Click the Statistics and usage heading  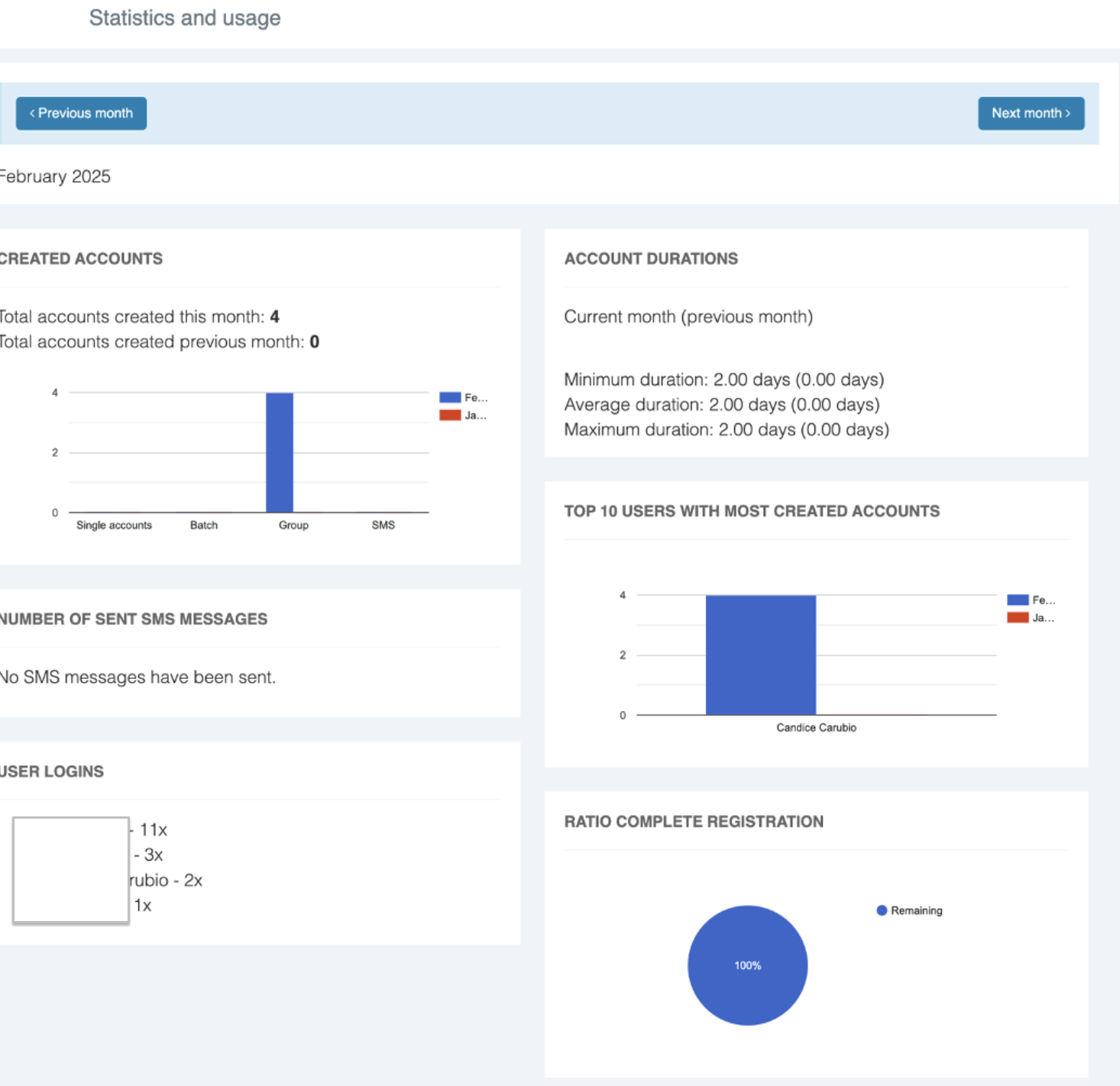[x=185, y=18]
